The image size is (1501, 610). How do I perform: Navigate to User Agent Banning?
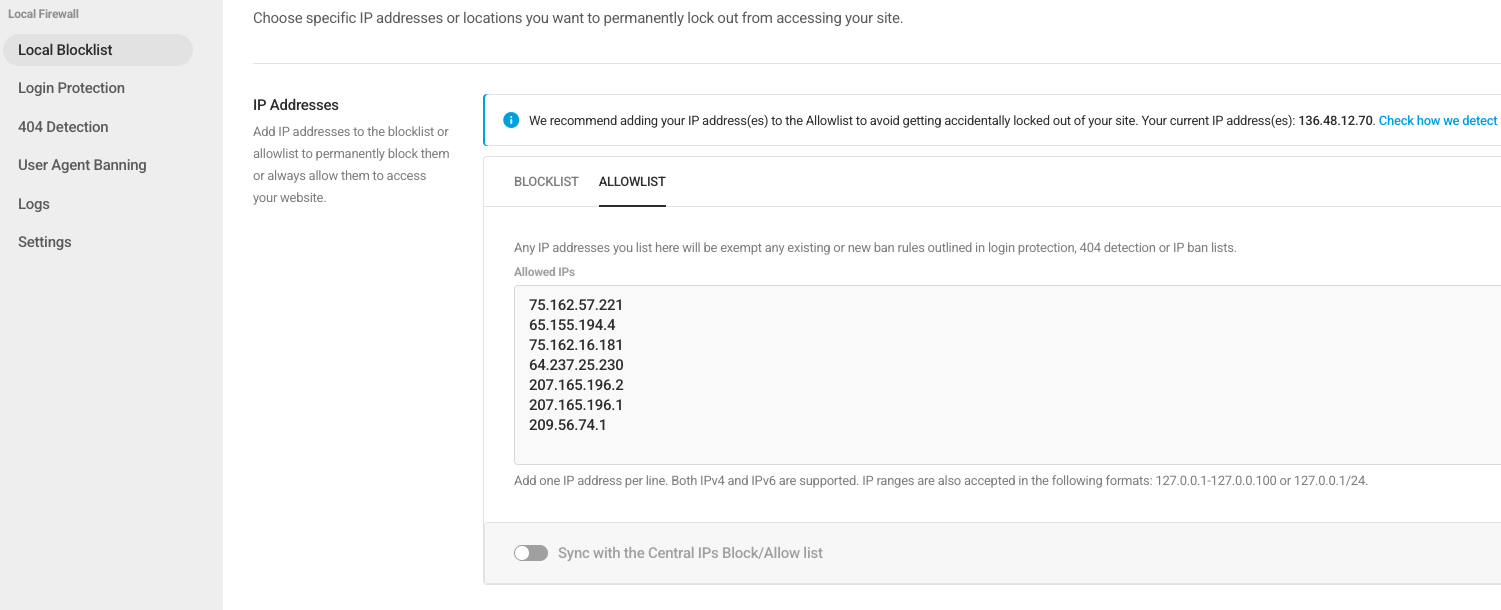[x=82, y=165]
